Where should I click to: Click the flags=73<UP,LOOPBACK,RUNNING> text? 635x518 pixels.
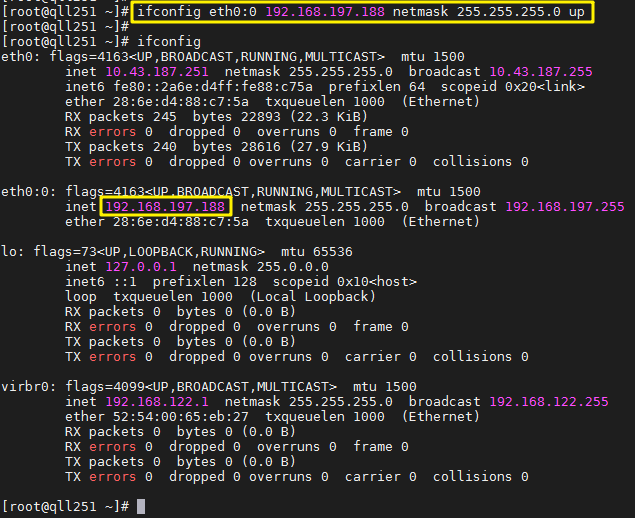(149, 252)
